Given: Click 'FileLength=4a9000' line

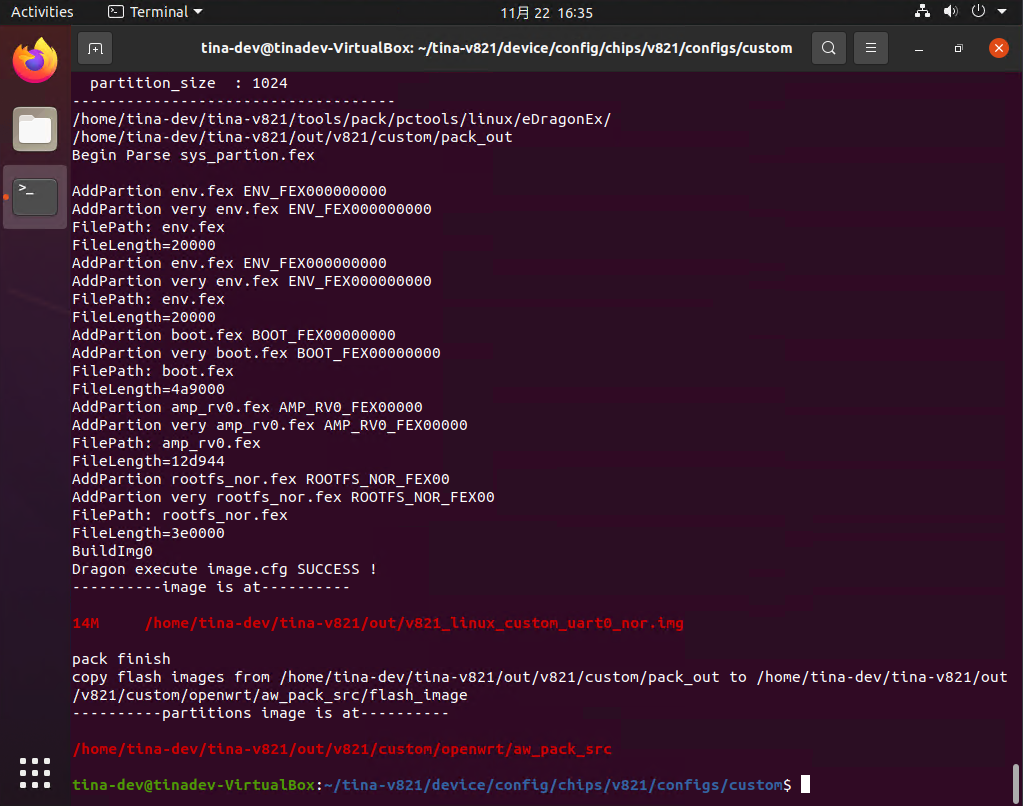Looking at the screenshot, I should click(148, 390).
